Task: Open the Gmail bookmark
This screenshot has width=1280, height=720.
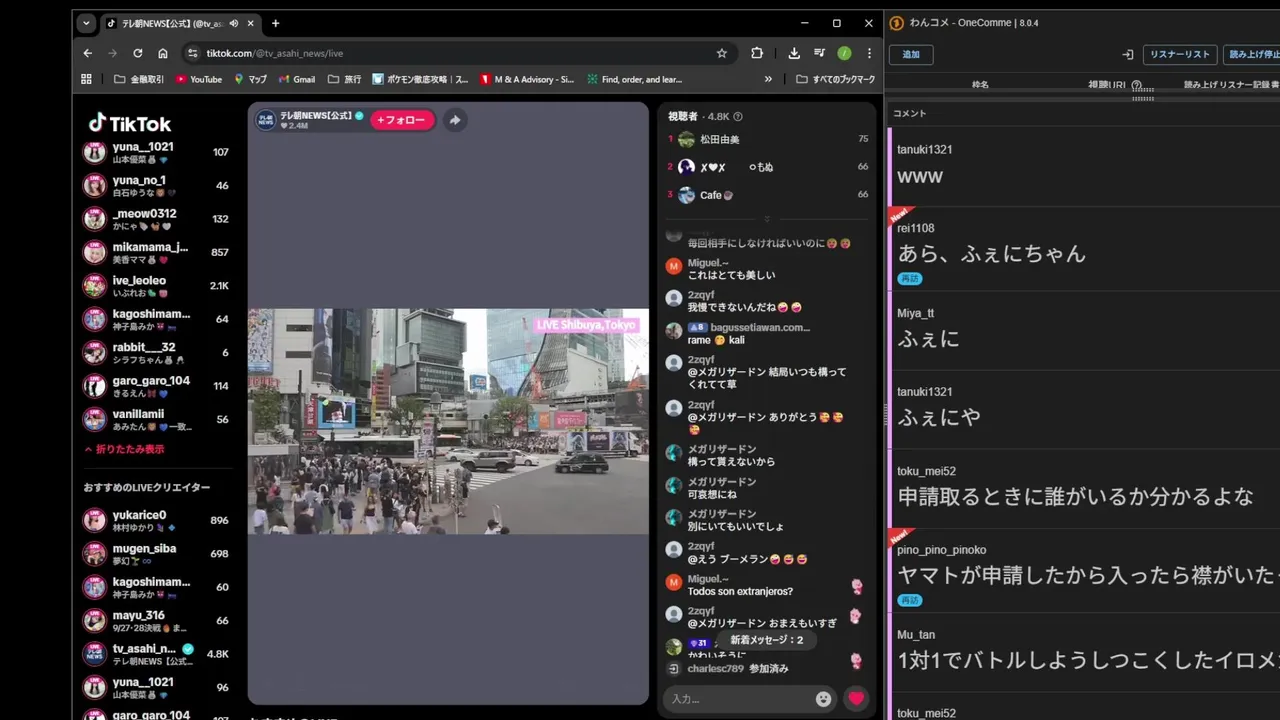Action: coord(297,79)
